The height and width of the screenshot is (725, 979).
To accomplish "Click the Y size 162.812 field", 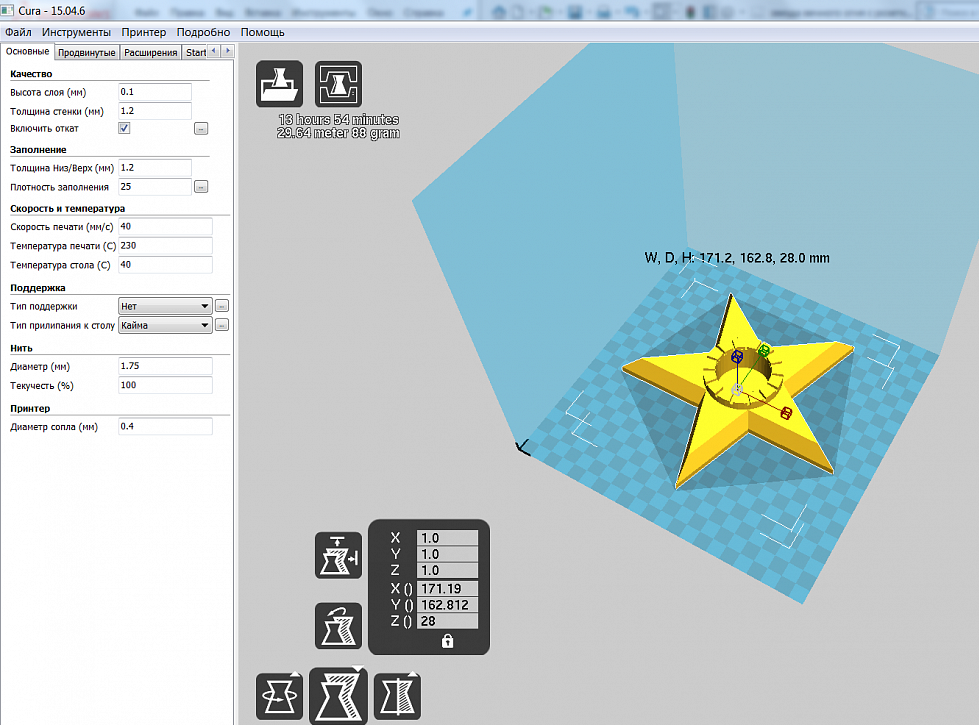I will tap(448, 604).
